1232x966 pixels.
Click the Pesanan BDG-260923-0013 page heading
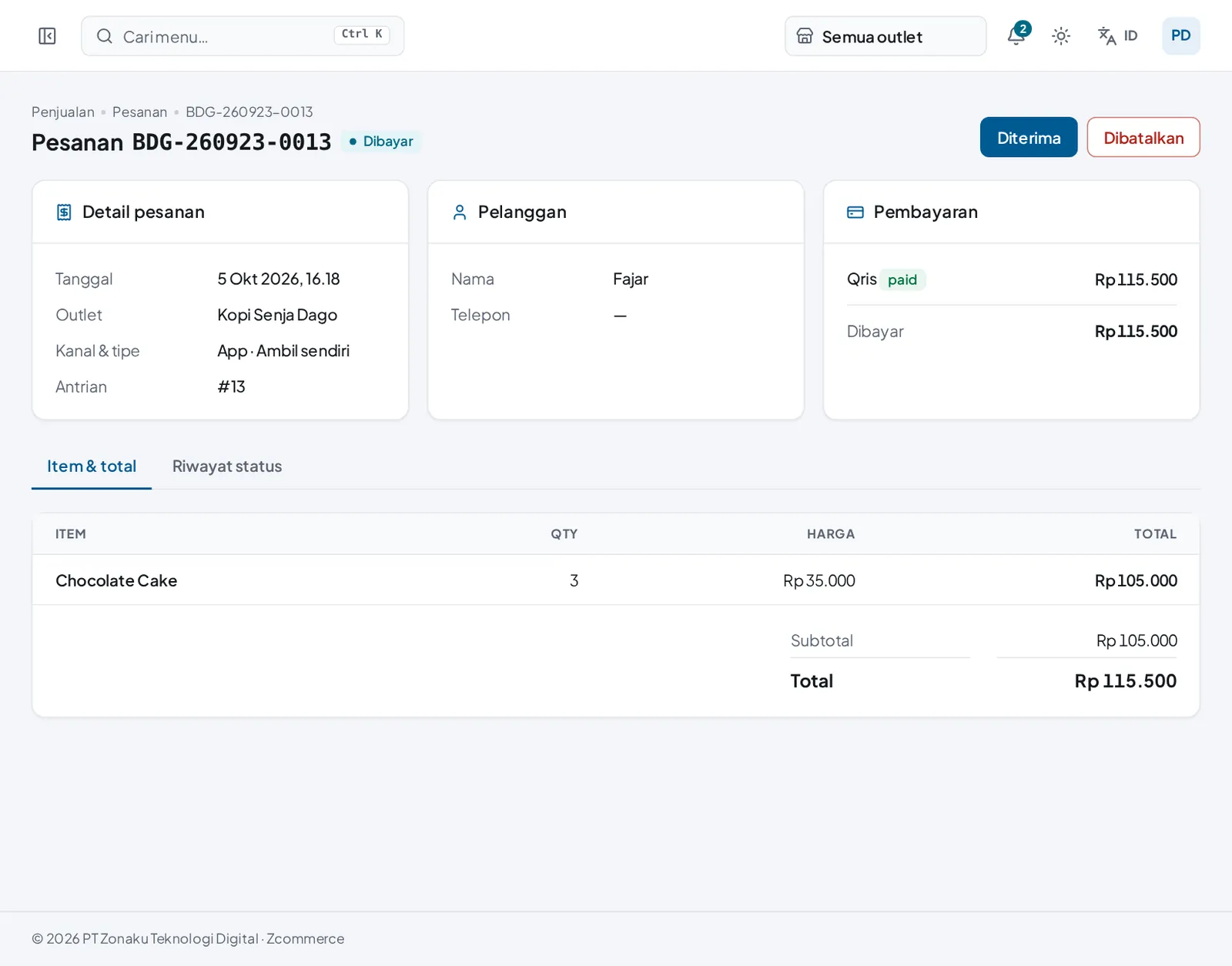[x=182, y=142]
